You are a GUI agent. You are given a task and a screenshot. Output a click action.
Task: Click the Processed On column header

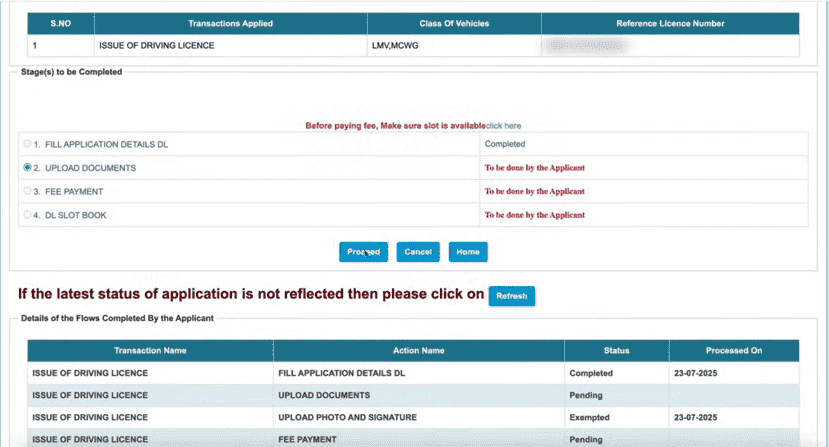pyautogui.click(x=733, y=351)
